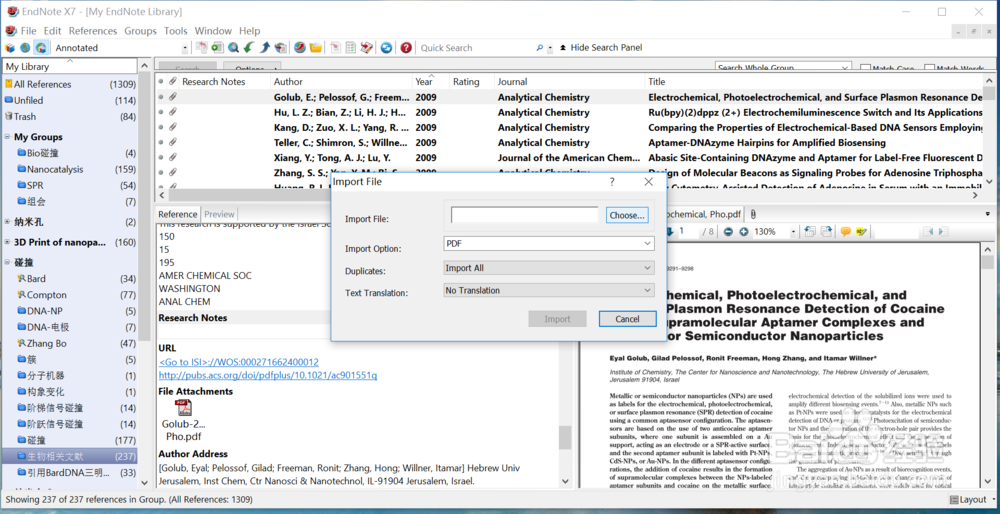Click the Insert Citation icon
This screenshot has width=1000, height=514.
click(x=335, y=48)
